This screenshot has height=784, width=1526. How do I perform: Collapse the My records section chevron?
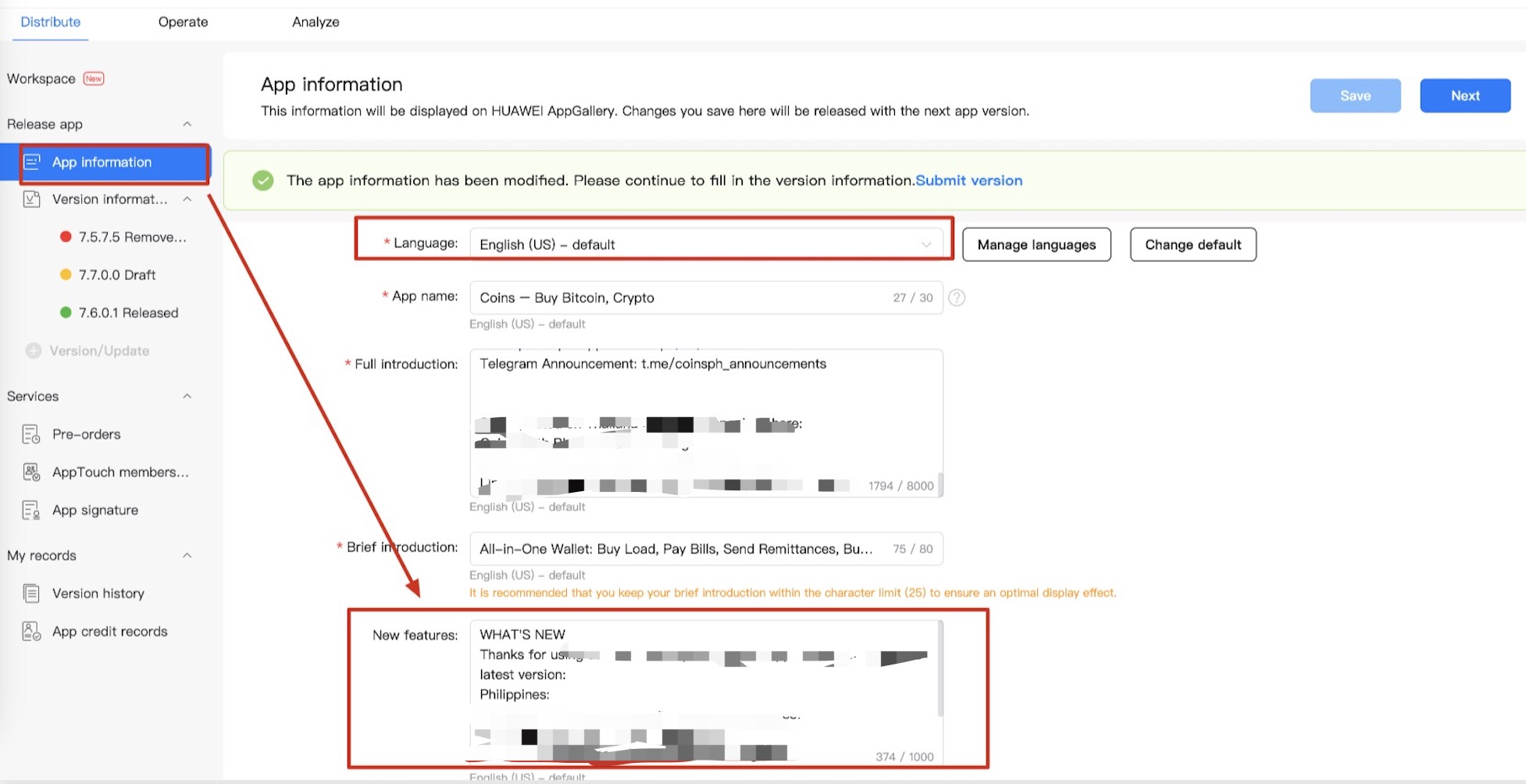click(187, 555)
